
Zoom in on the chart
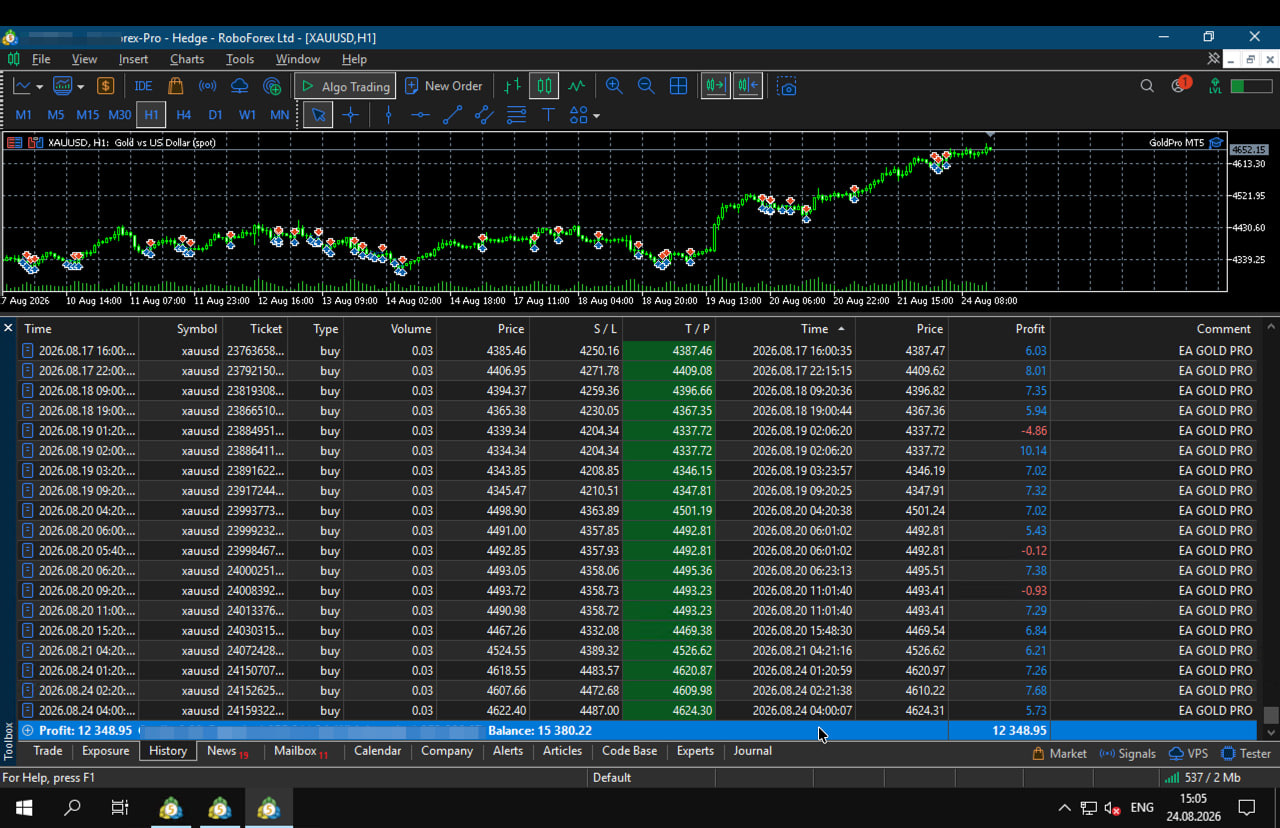coord(614,86)
